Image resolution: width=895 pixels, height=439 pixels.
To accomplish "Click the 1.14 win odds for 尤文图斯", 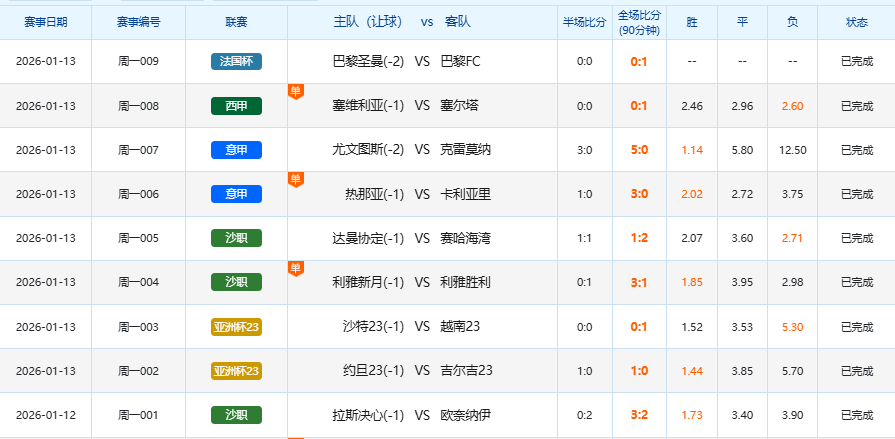I will click(x=692, y=150).
